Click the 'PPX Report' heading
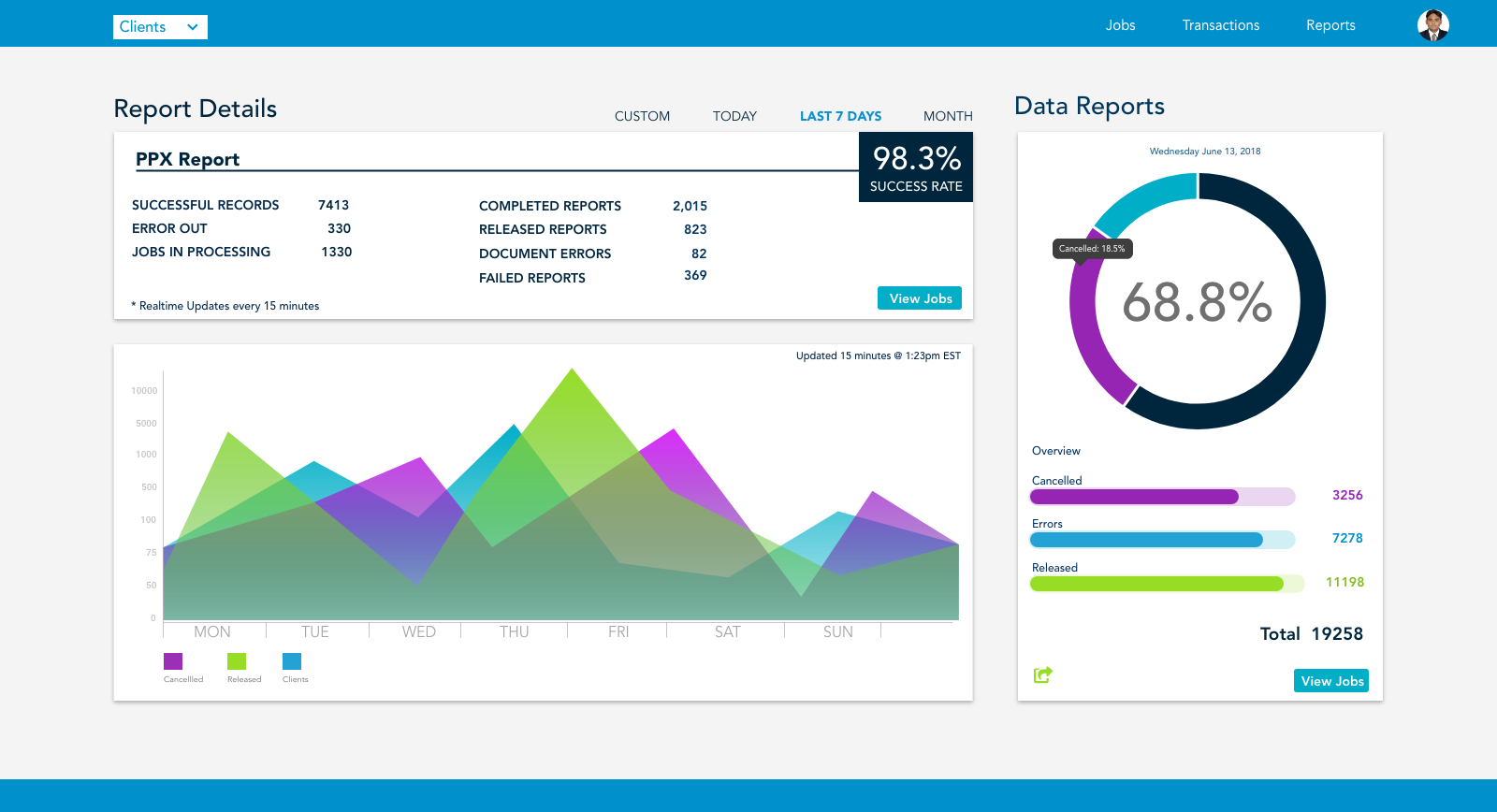This screenshot has height=812, width=1497. (x=187, y=159)
